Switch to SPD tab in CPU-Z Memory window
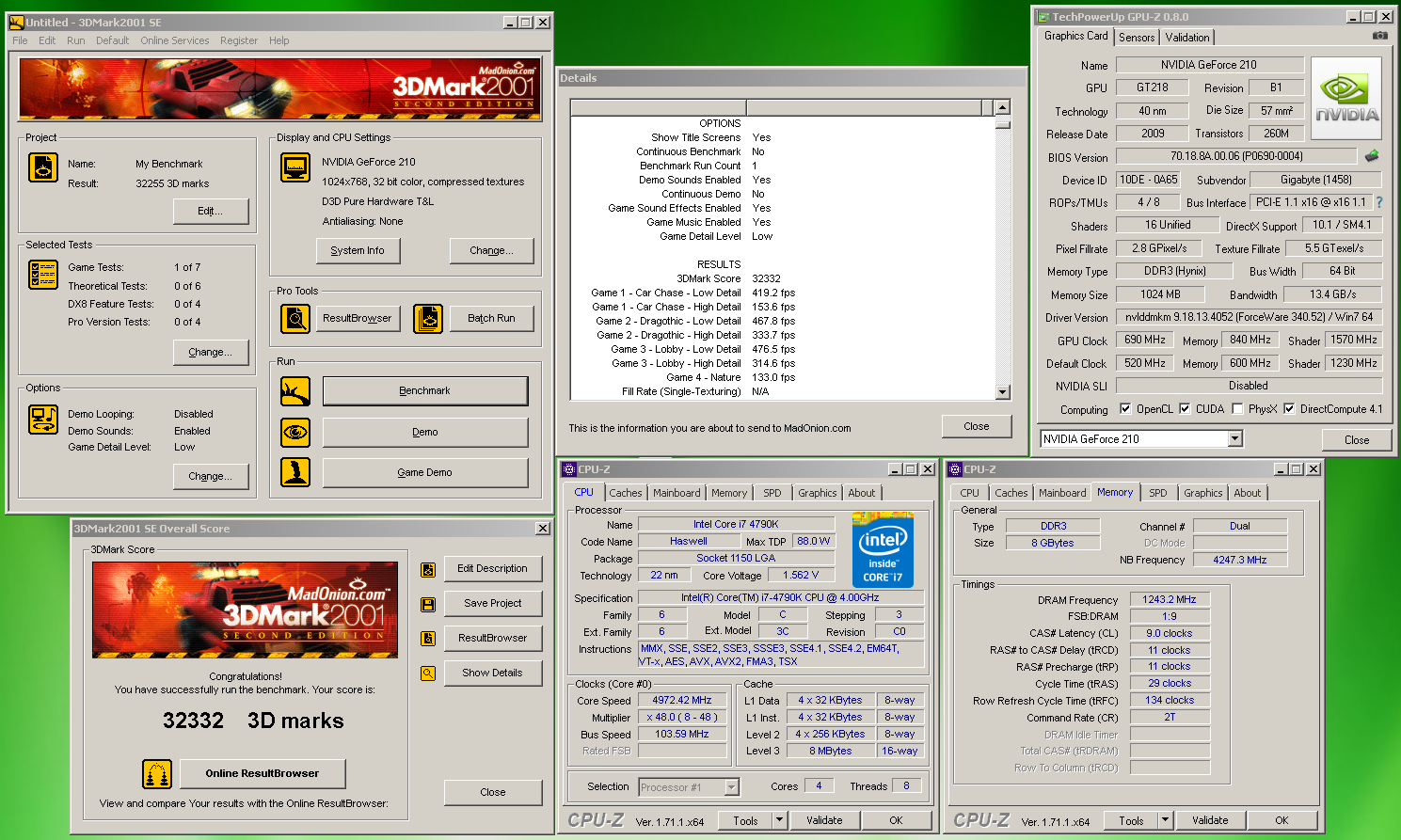Screen dimensions: 1401x840 [1158, 493]
